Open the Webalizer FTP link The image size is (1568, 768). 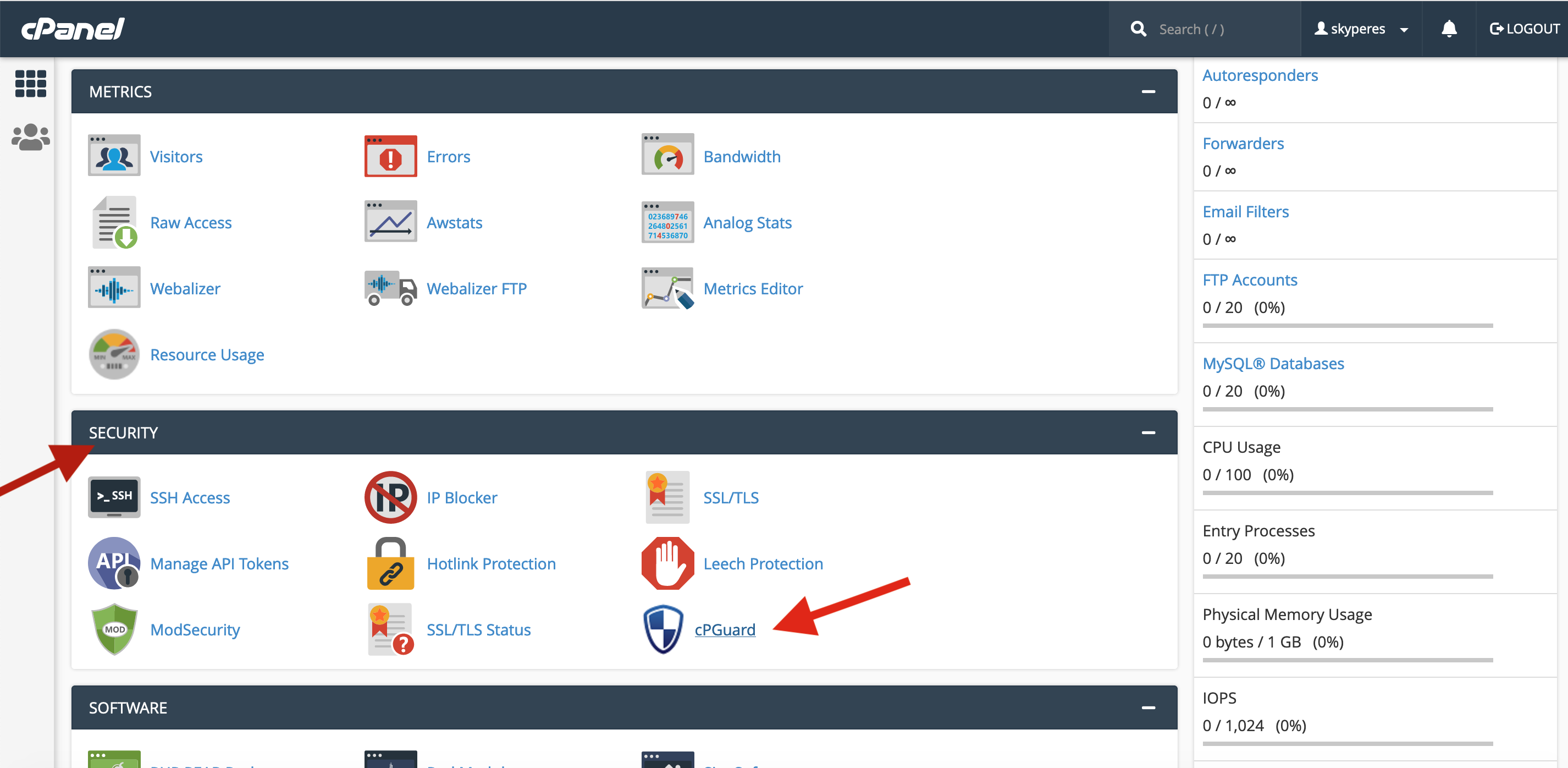point(477,289)
